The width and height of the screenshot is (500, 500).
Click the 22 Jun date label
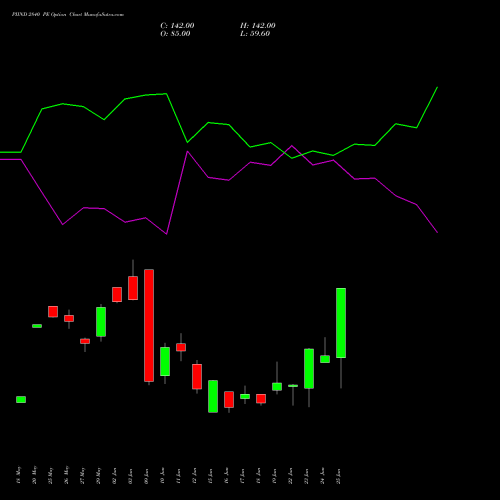coord(290,476)
